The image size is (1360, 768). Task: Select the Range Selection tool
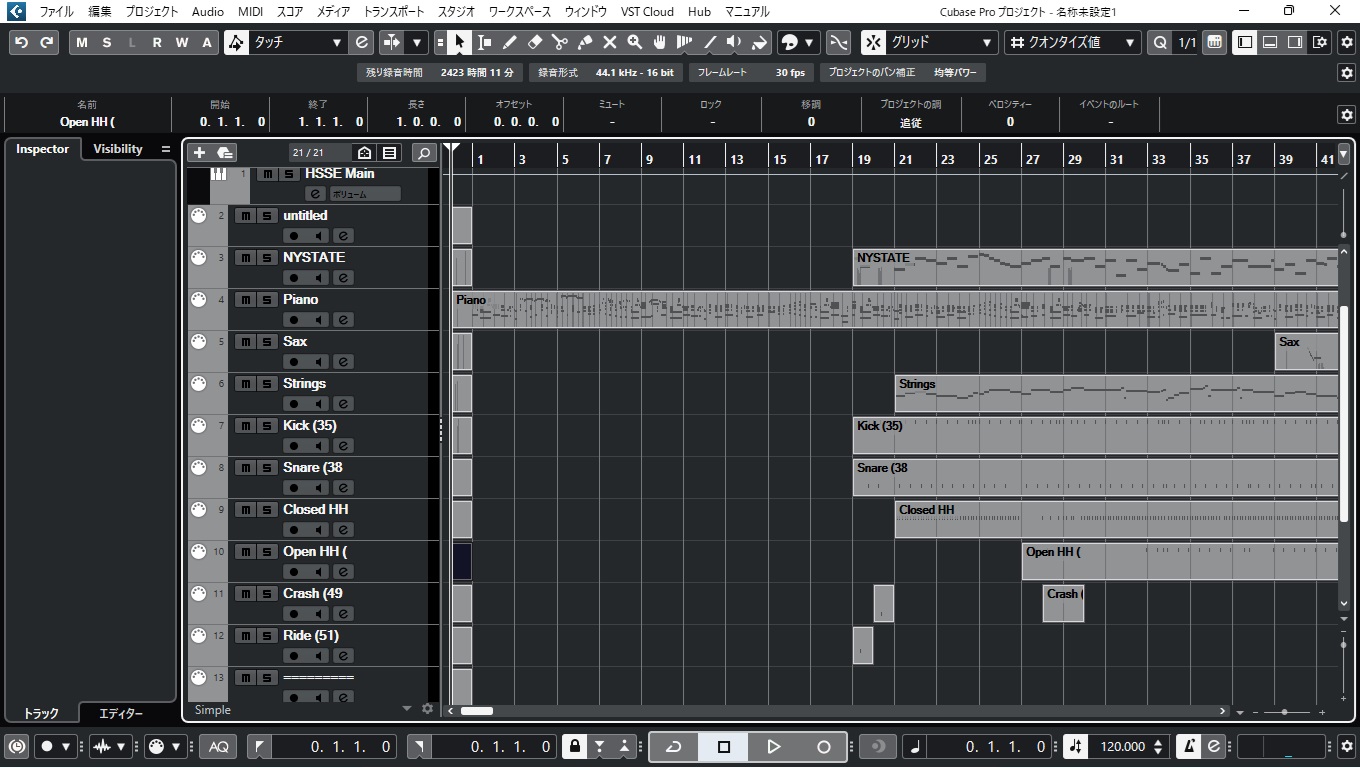pos(484,43)
